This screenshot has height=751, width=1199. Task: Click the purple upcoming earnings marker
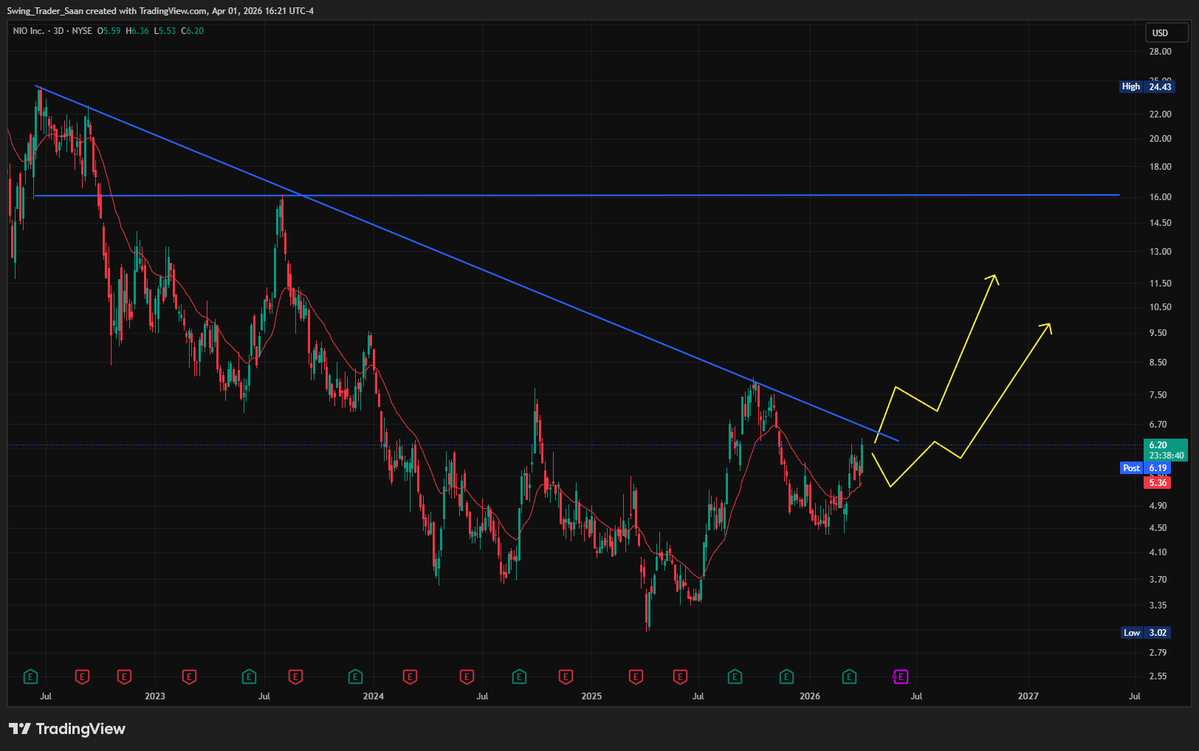(901, 677)
